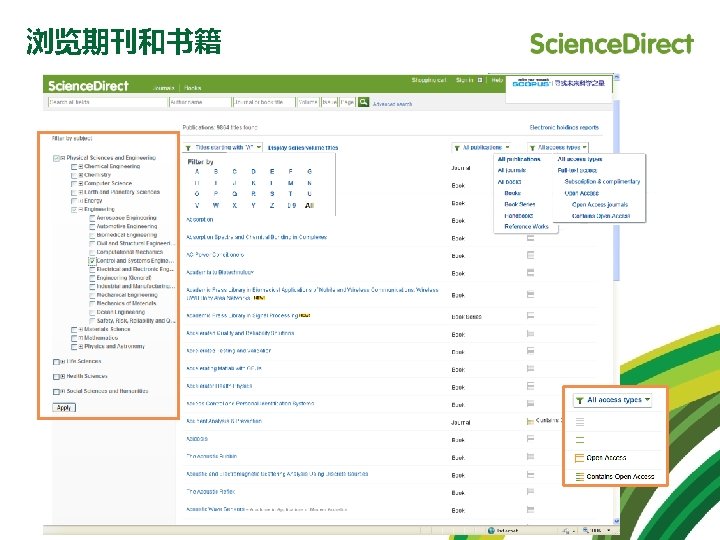Expand the Chemistry subject tree node

[81, 175]
